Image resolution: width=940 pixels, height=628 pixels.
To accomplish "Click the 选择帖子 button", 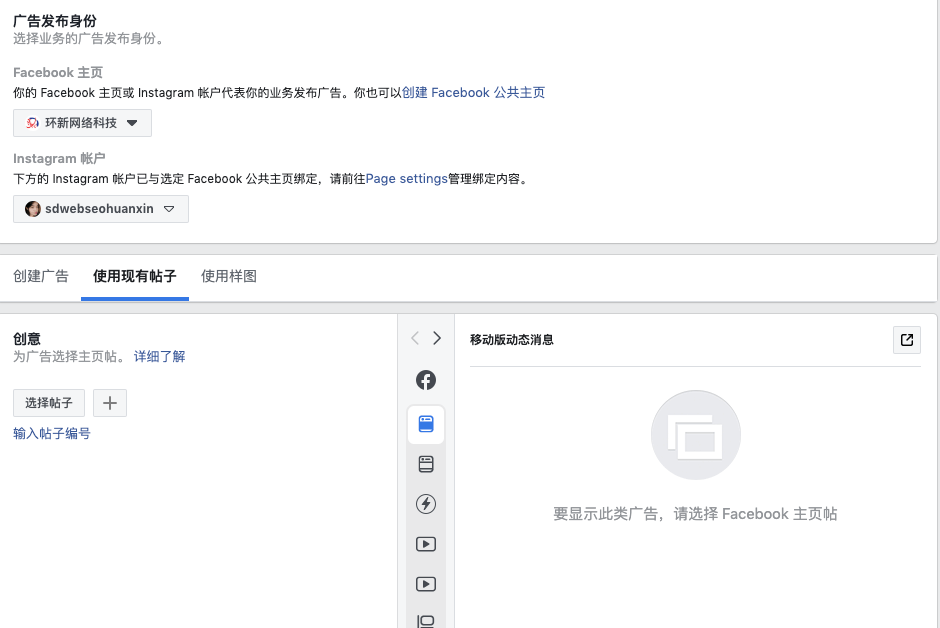I will click(x=49, y=403).
